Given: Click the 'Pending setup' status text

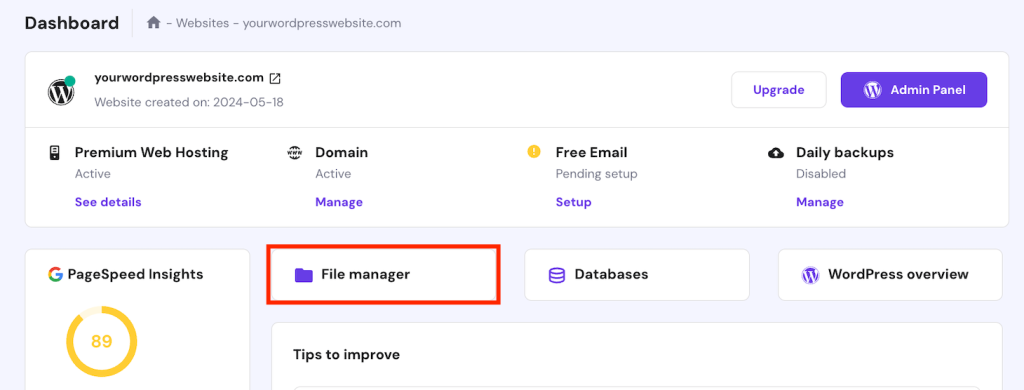Looking at the screenshot, I should tap(596, 174).
